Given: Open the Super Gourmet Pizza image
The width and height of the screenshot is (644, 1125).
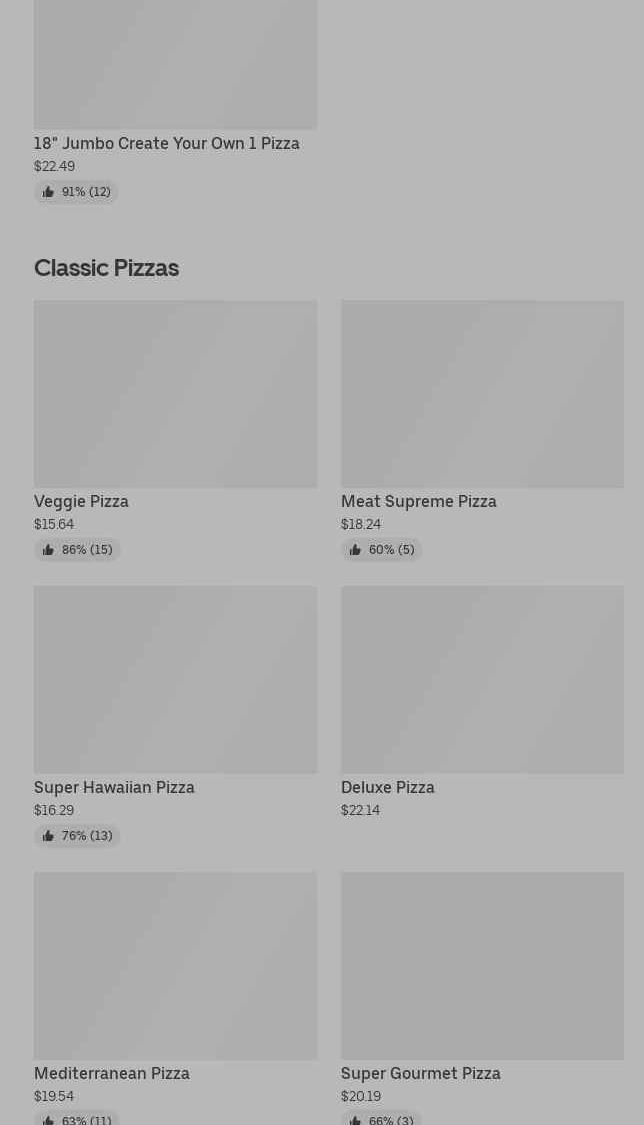Looking at the screenshot, I should 482,966.
